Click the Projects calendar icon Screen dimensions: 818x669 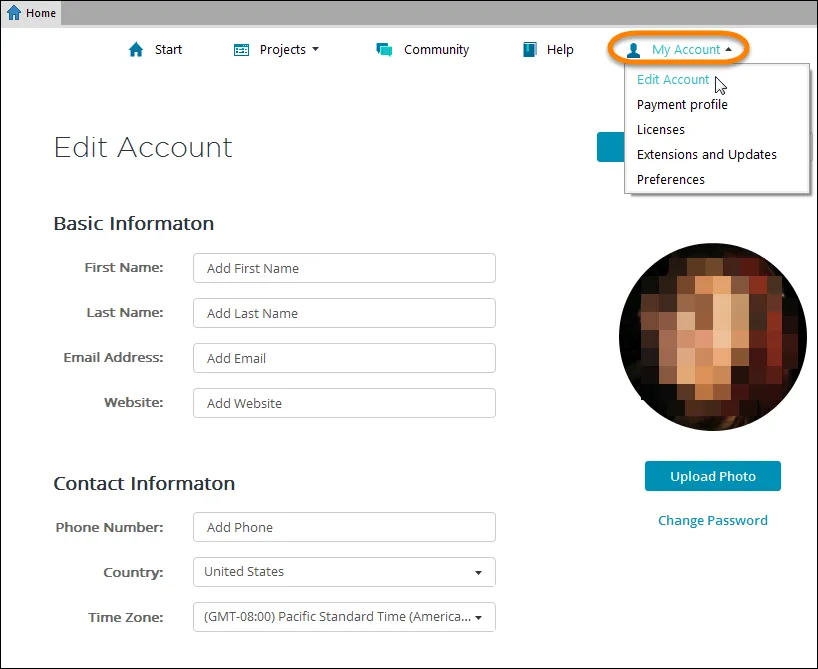[x=239, y=48]
